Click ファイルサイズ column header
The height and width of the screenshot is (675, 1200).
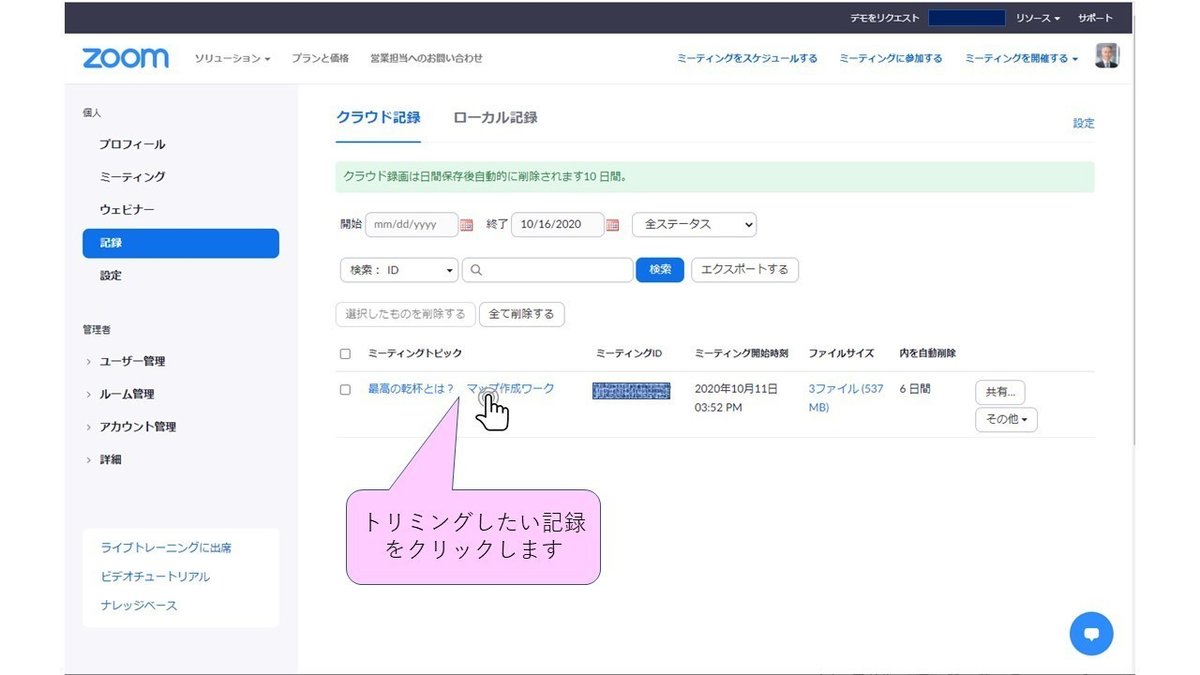[x=841, y=354]
